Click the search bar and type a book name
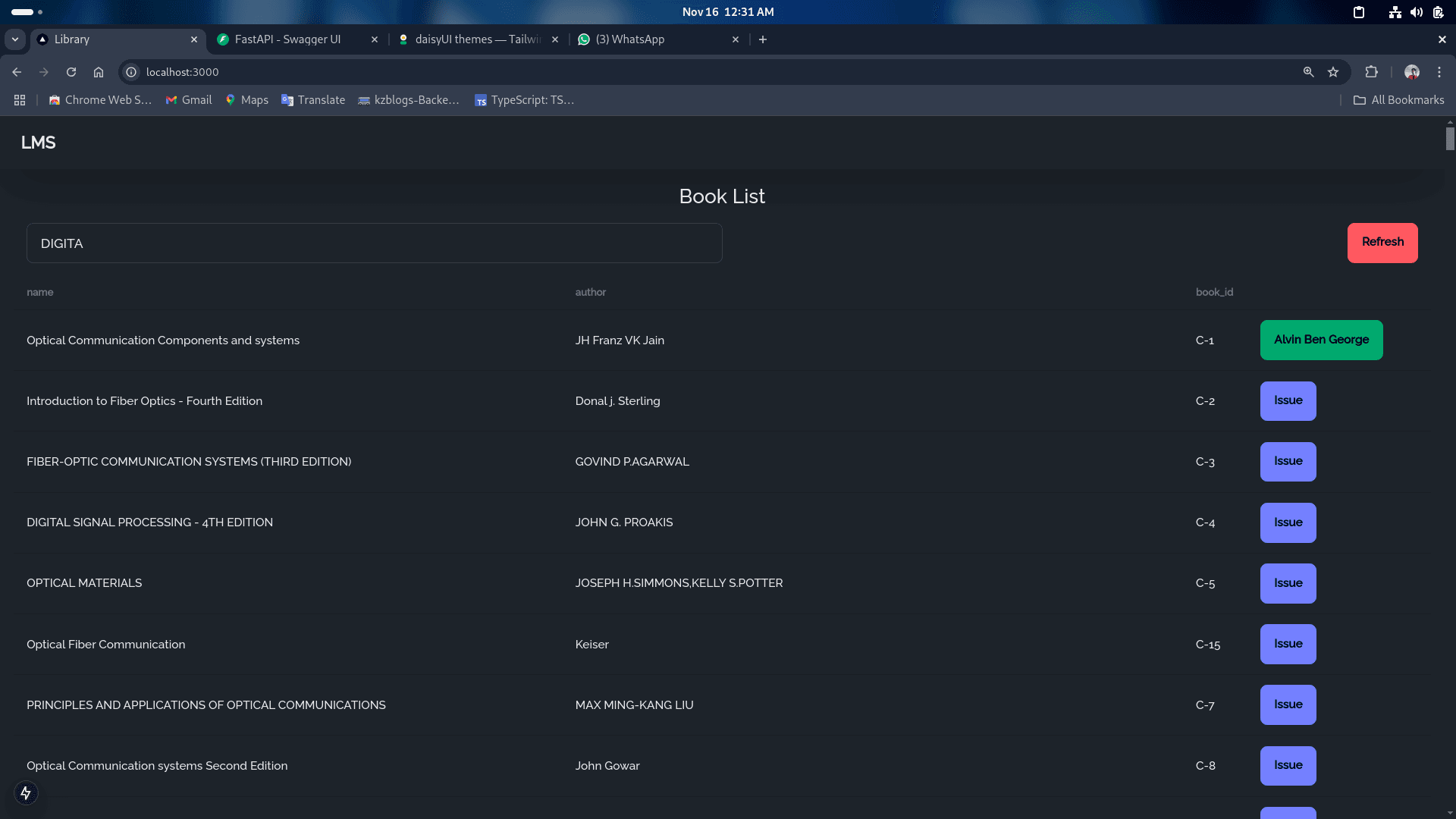The image size is (1456, 819). 375,243
